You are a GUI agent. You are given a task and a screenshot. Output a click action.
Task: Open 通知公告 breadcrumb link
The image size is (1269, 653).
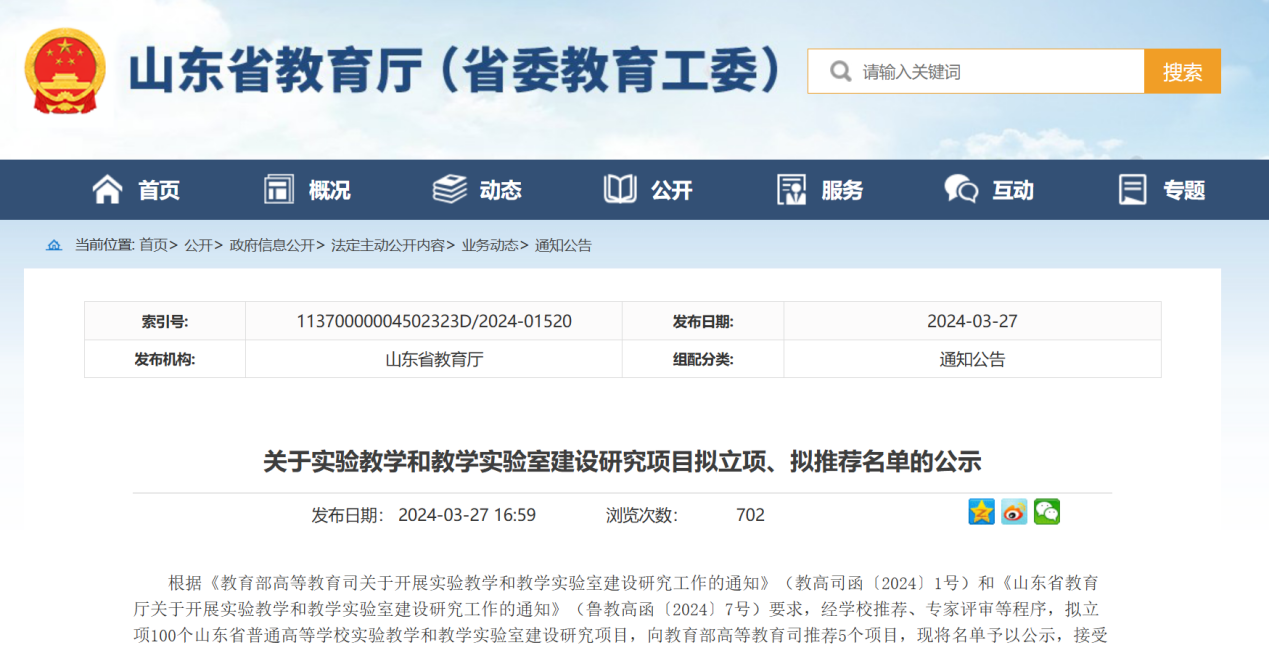tap(563, 245)
